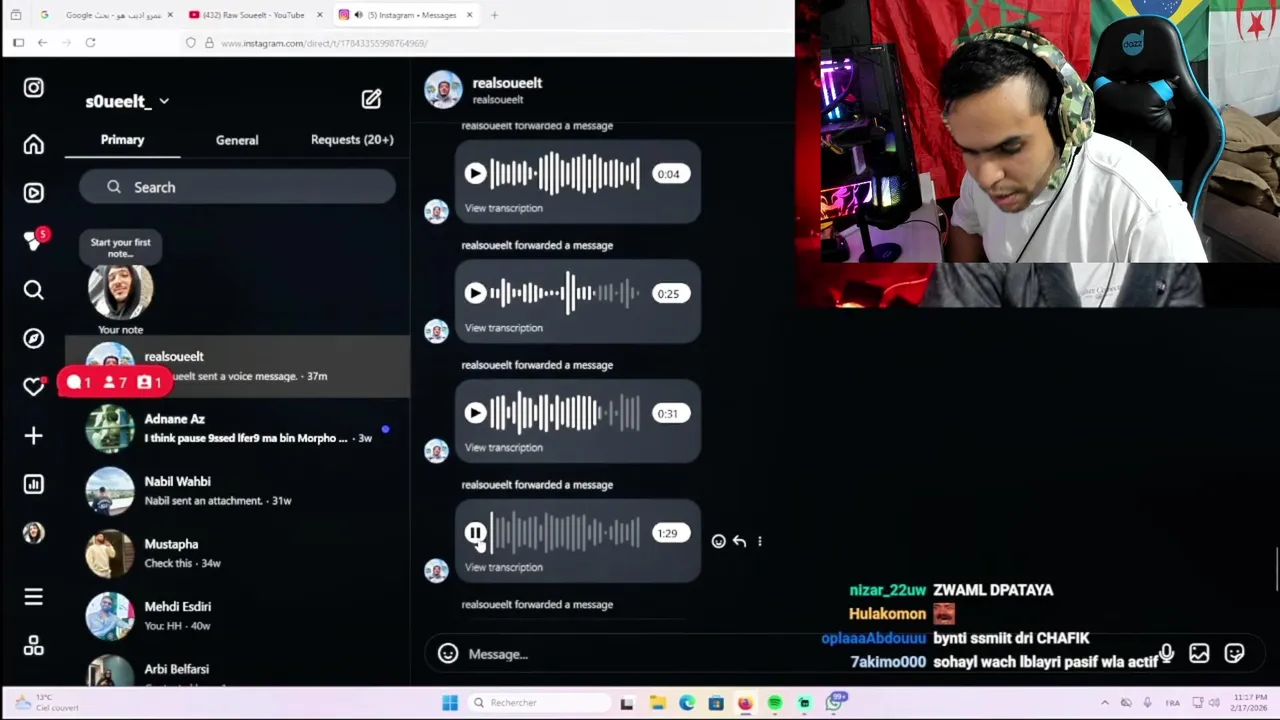Open Meta apps icon at sidebar bottom
Screen dimensions: 1280x720
pos(33,646)
